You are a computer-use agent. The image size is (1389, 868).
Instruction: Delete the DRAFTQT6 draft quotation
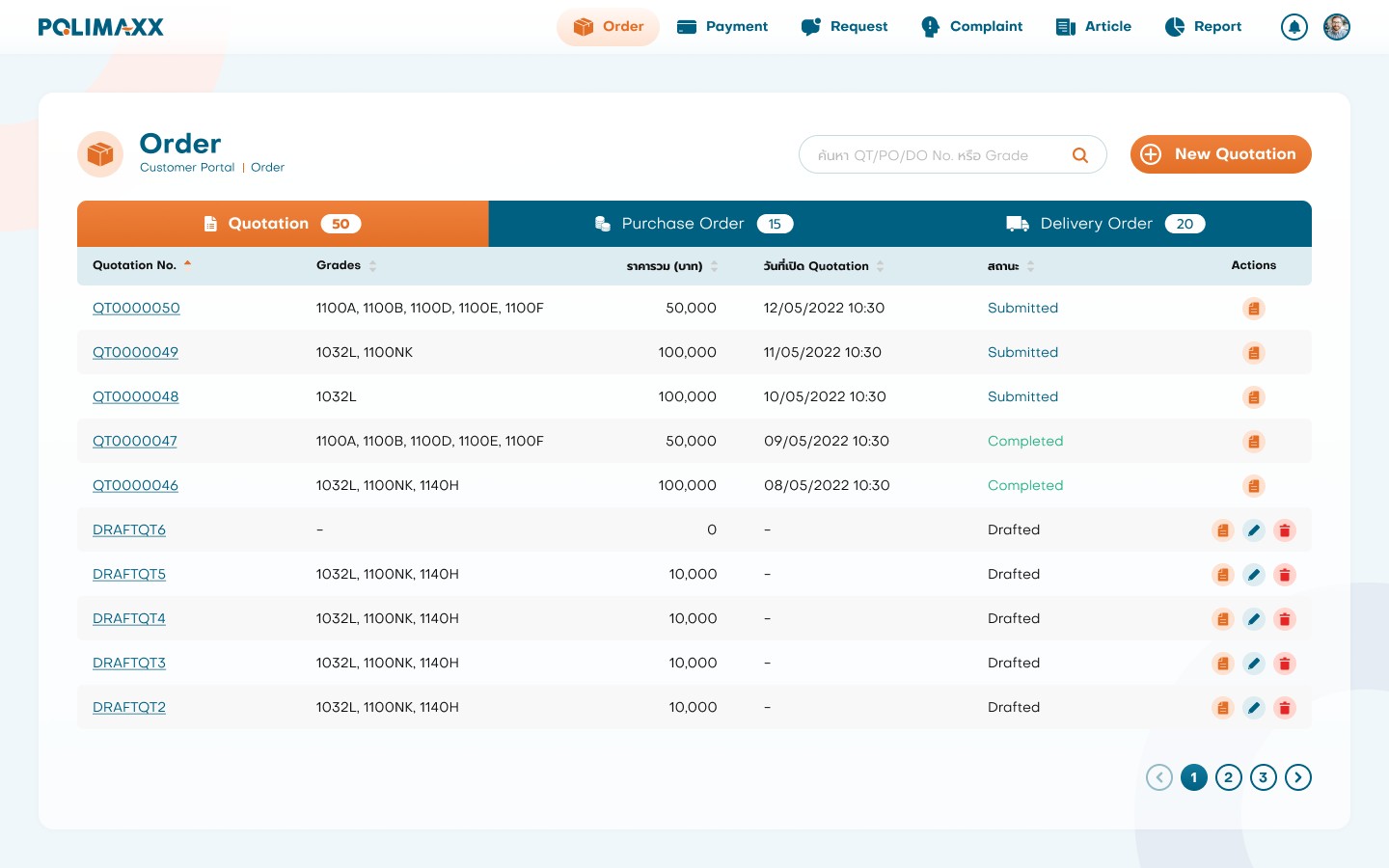(1284, 530)
